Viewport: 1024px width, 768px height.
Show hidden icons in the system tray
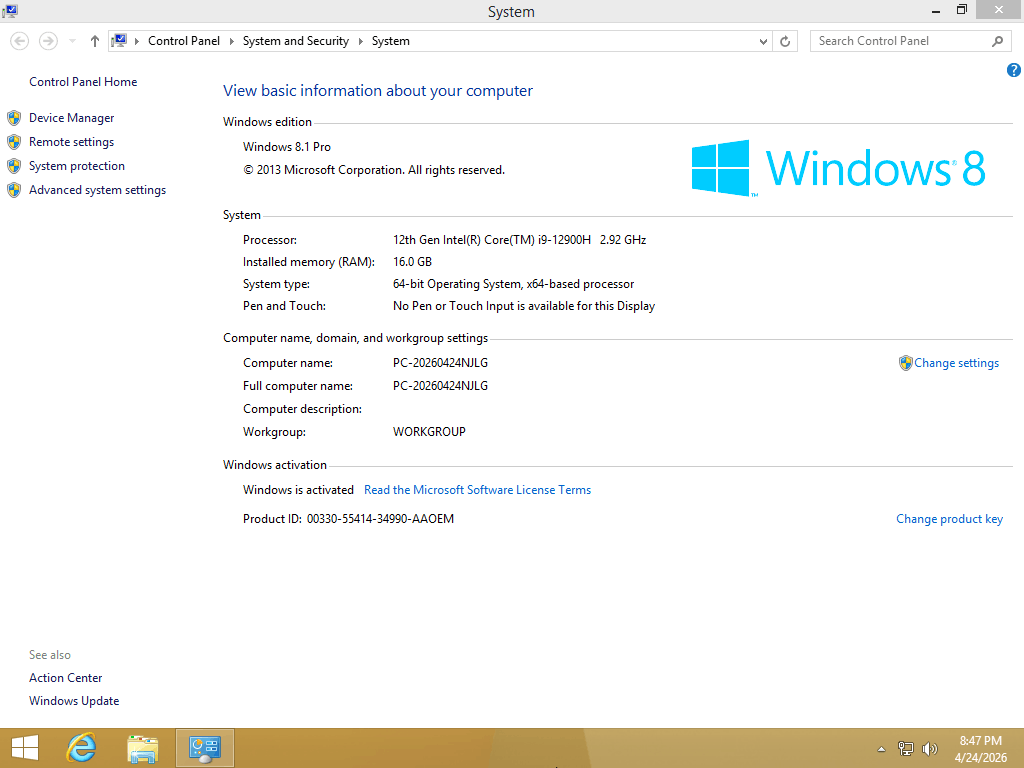coord(881,748)
